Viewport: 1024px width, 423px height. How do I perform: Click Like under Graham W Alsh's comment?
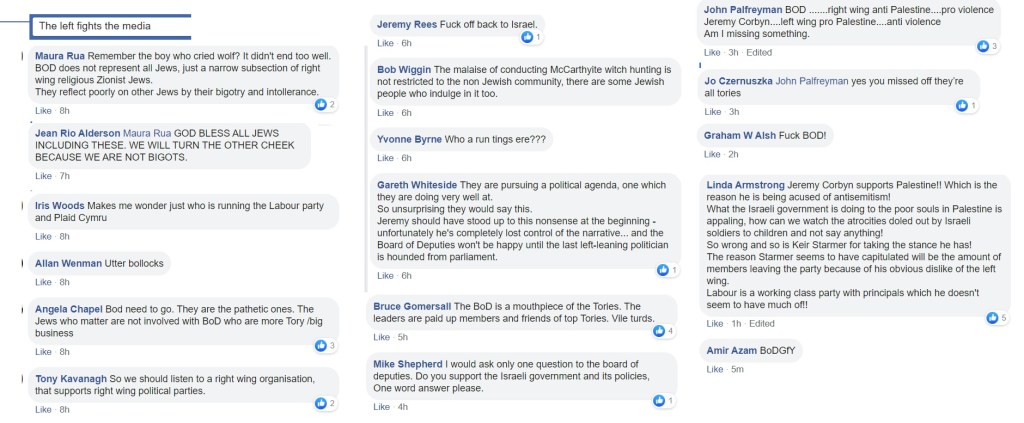point(712,154)
